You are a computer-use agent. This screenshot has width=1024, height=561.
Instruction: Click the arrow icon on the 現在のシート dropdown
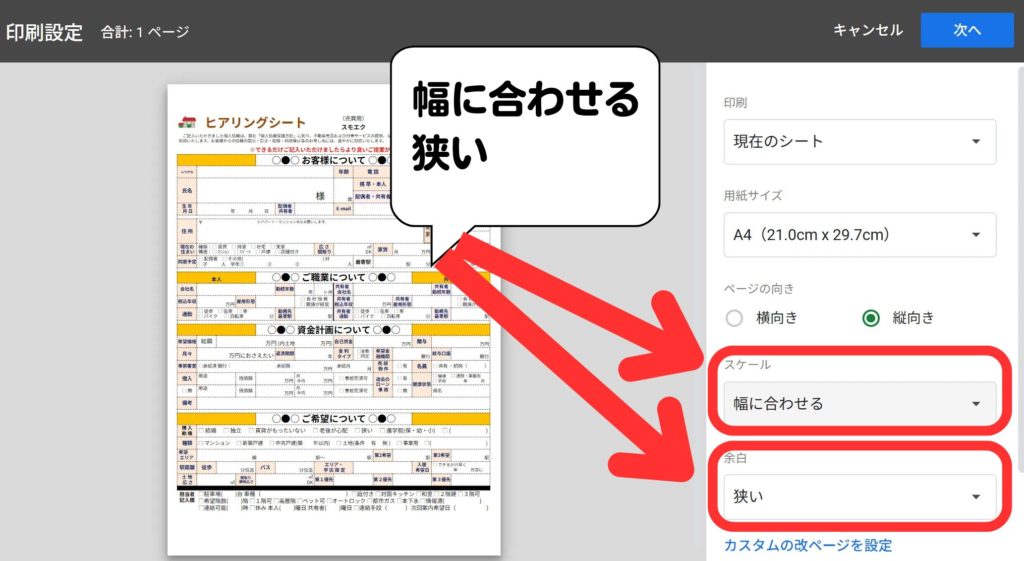click(975, 142)
